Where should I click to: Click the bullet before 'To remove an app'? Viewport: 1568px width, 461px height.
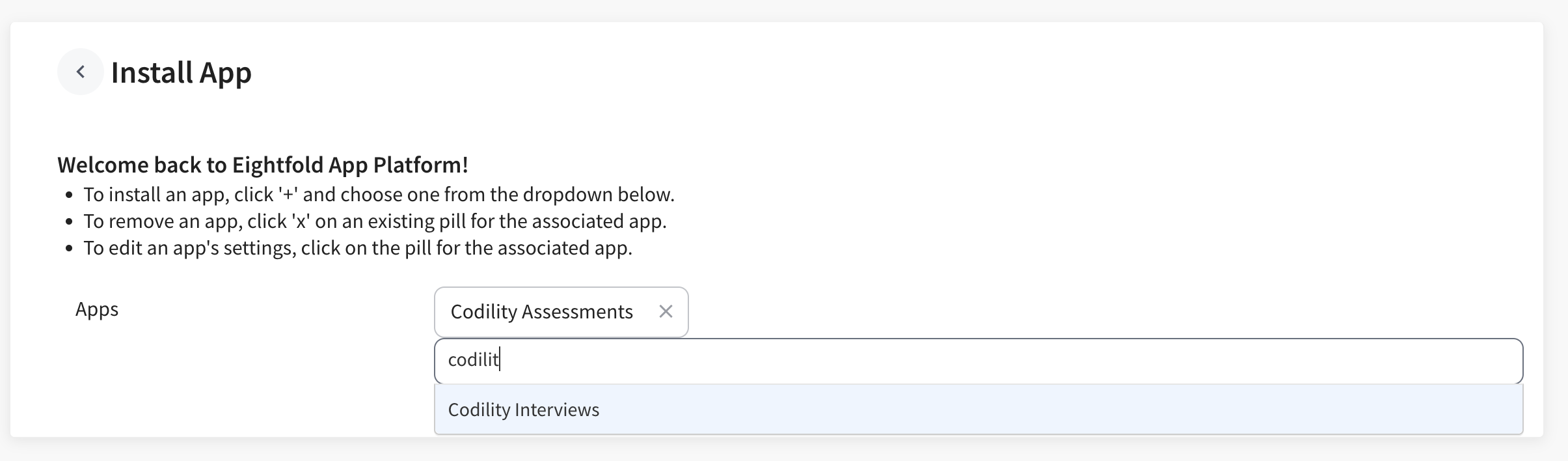pos(70,222)
